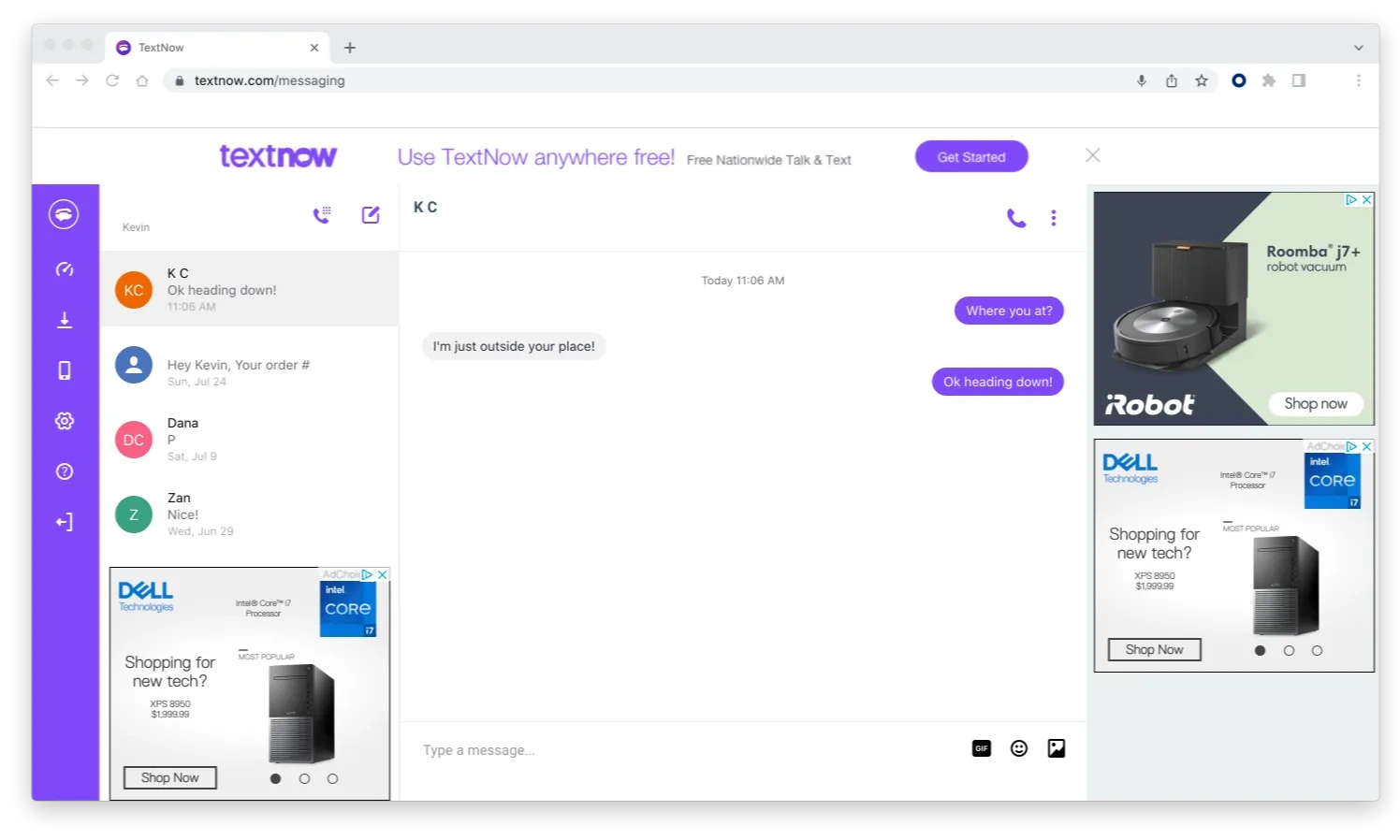Click the download icon in the sidebar
Viewport: 1400px width, 840px height.
click(x=64, y=319)
